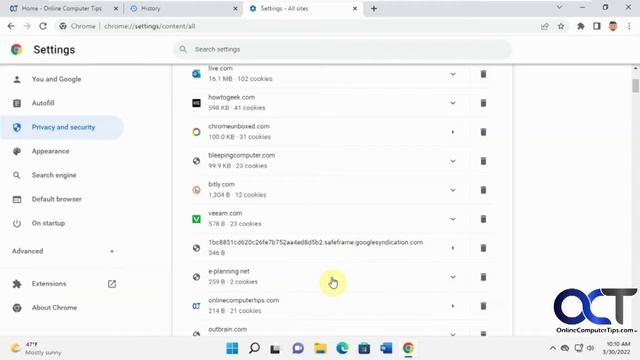Open safeframe.googlesyndication.com details arrow

pyautogui.click(x=453, y=248)
